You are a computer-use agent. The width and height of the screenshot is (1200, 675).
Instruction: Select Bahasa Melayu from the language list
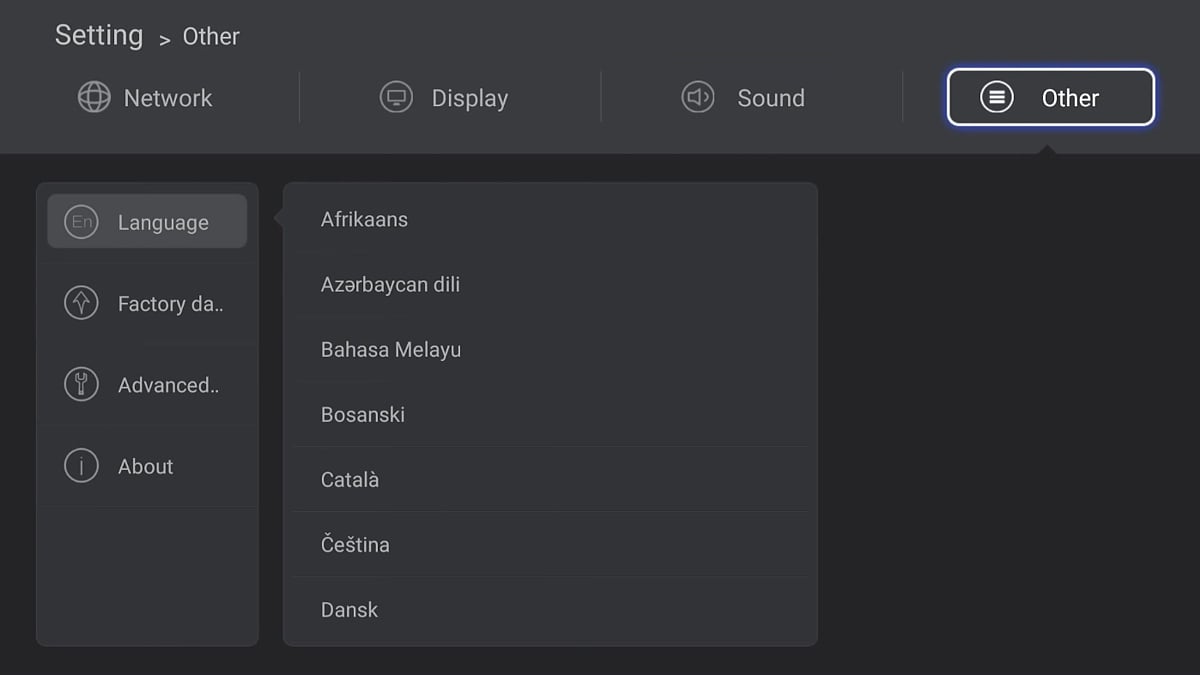[390, 349]
